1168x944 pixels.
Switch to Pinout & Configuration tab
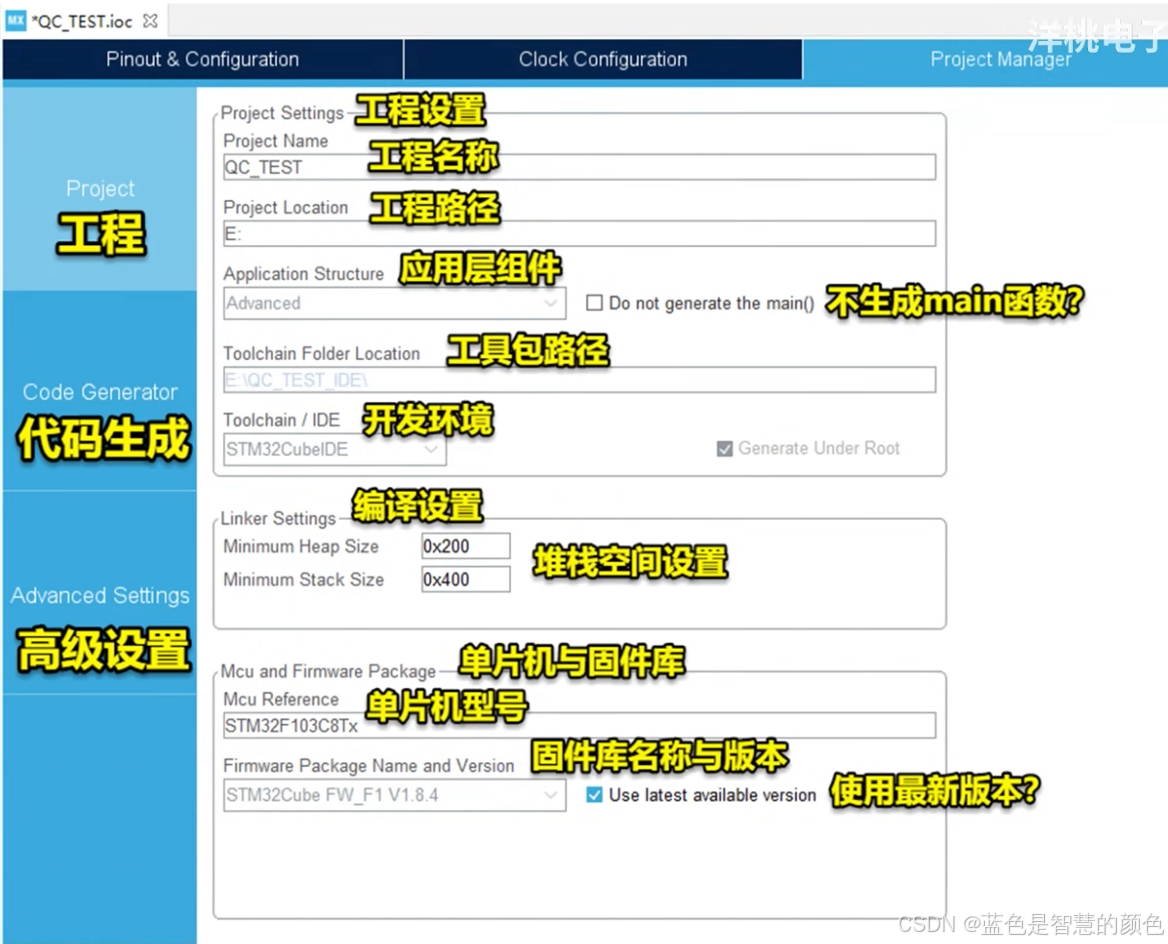point(203,60)
